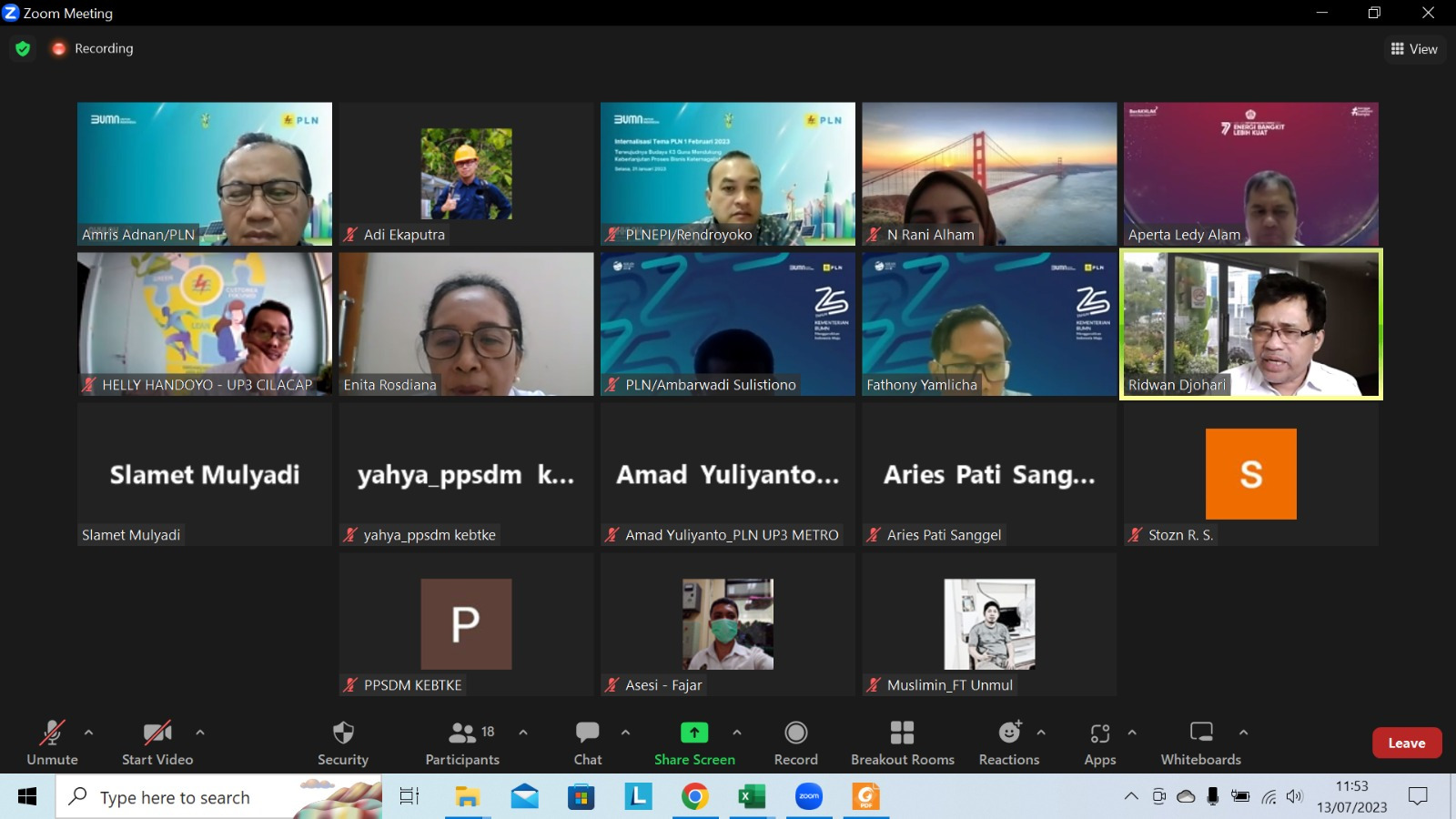The image size is (1456, 819).
Task: Open the Chat panel
Action: pos(587,742)
